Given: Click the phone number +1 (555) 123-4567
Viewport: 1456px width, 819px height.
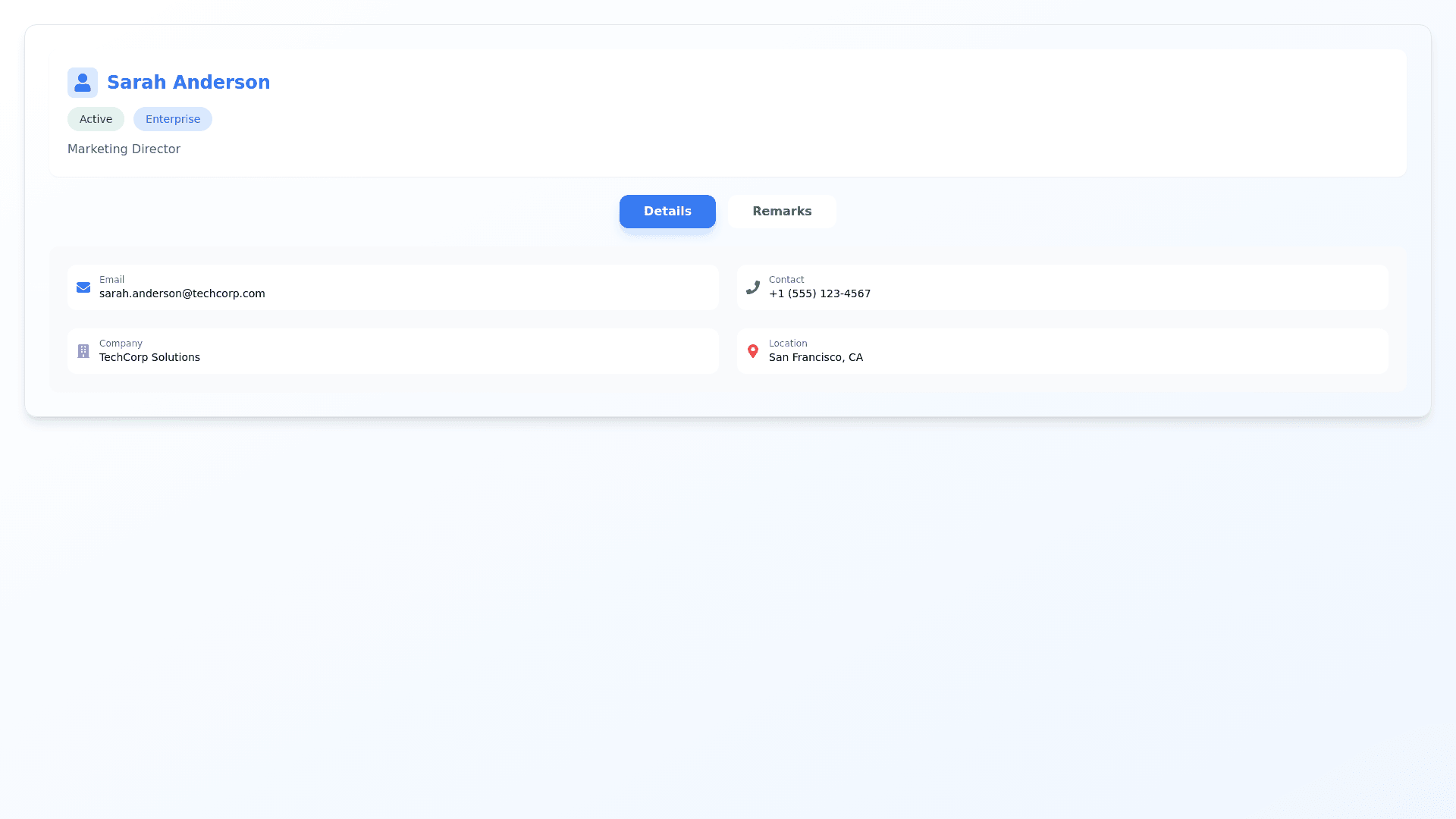Looking at the screenshot, I should point(819,293).
